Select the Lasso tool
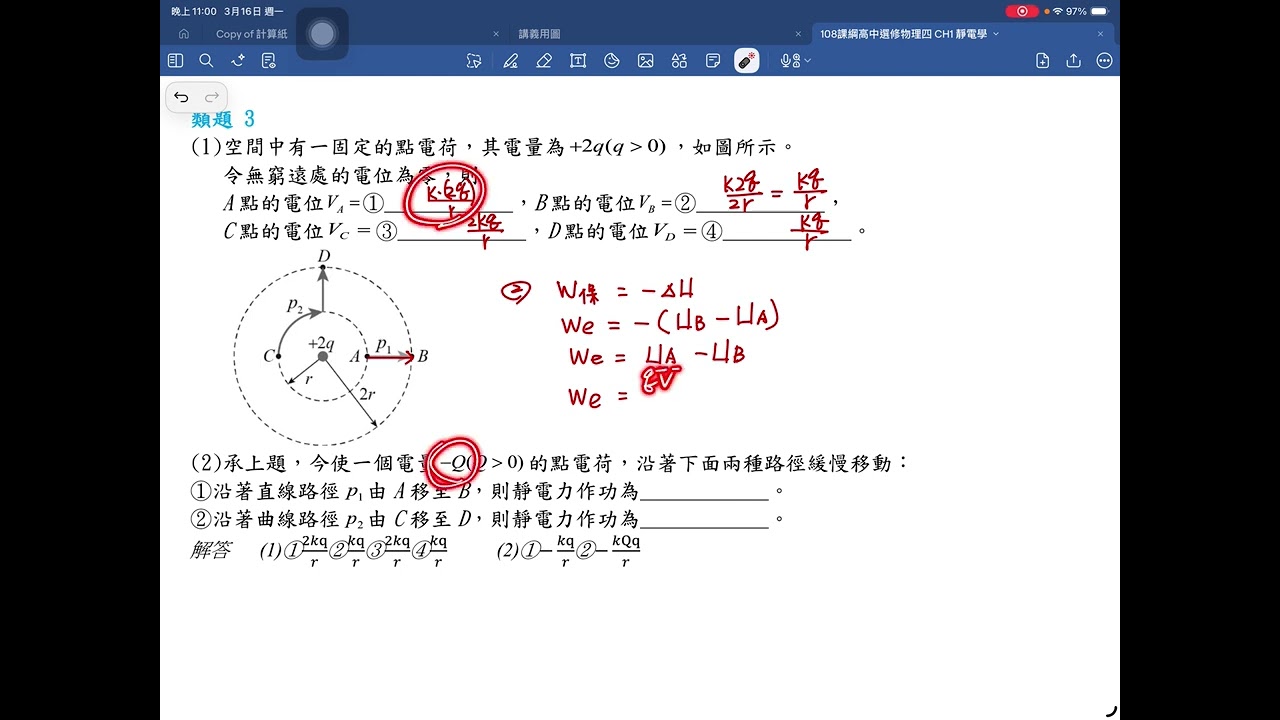1280x720 pixels. click(x=474, y=61)
